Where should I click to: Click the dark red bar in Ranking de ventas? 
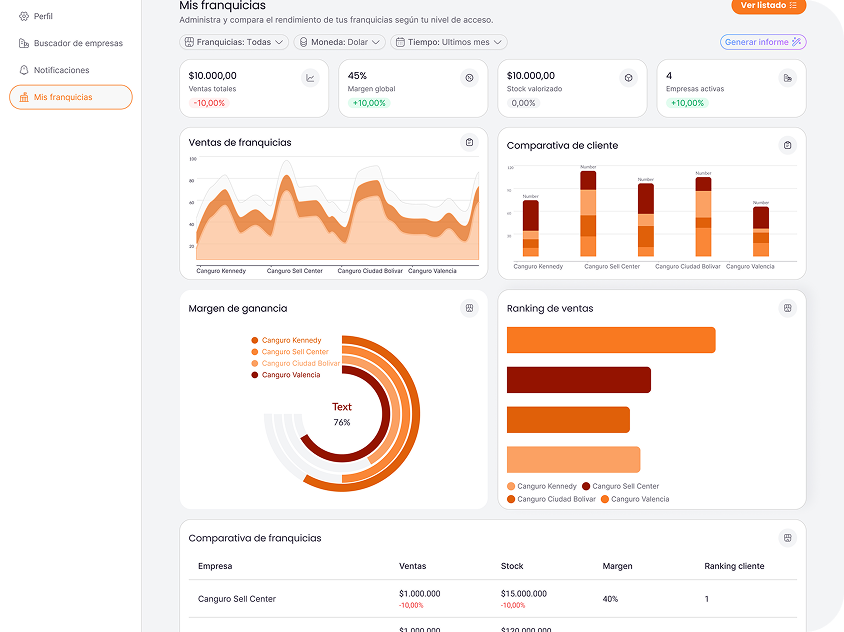coord(578,380)
